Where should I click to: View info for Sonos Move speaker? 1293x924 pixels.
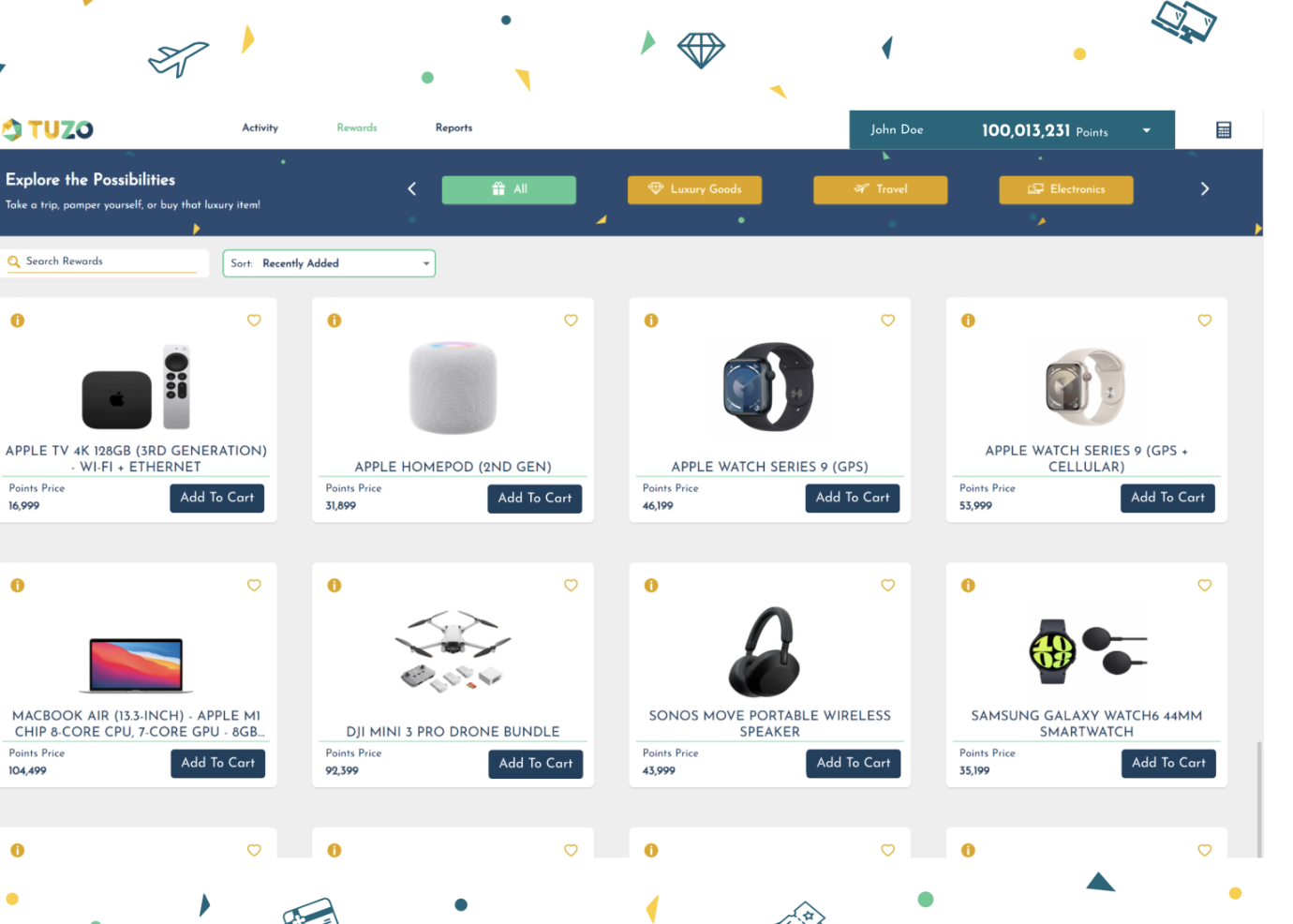(651, 586)
